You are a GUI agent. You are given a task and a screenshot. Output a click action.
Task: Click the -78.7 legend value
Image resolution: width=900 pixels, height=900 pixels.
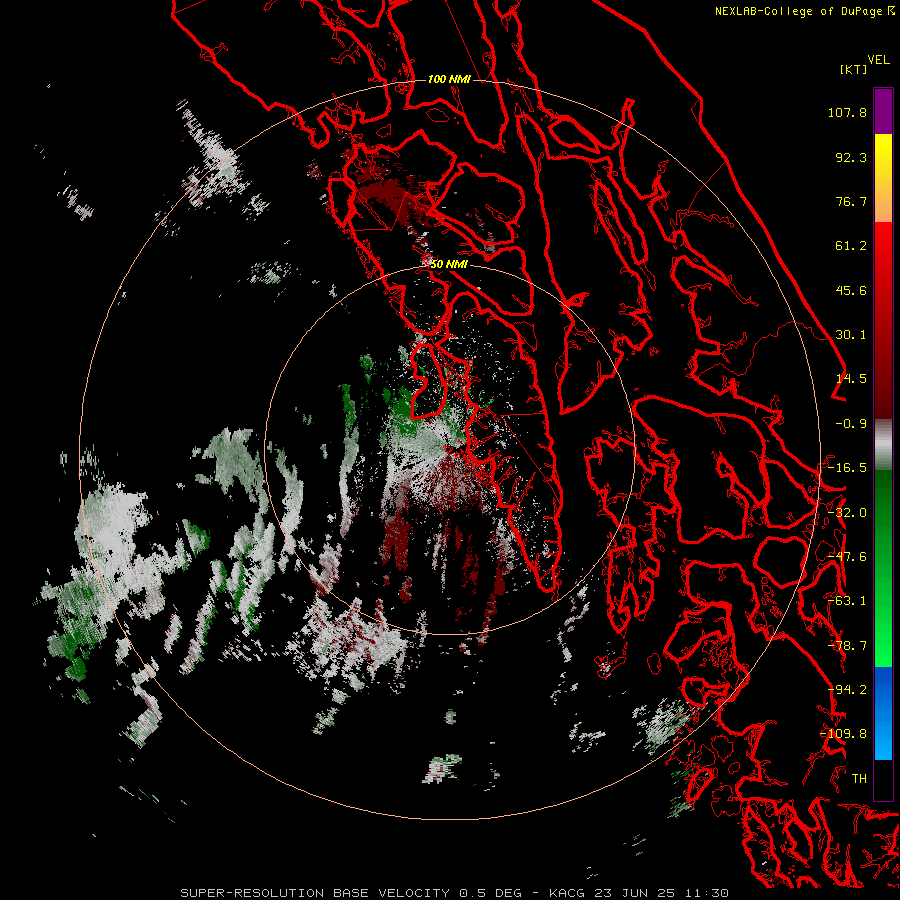(x=847, y=646)
